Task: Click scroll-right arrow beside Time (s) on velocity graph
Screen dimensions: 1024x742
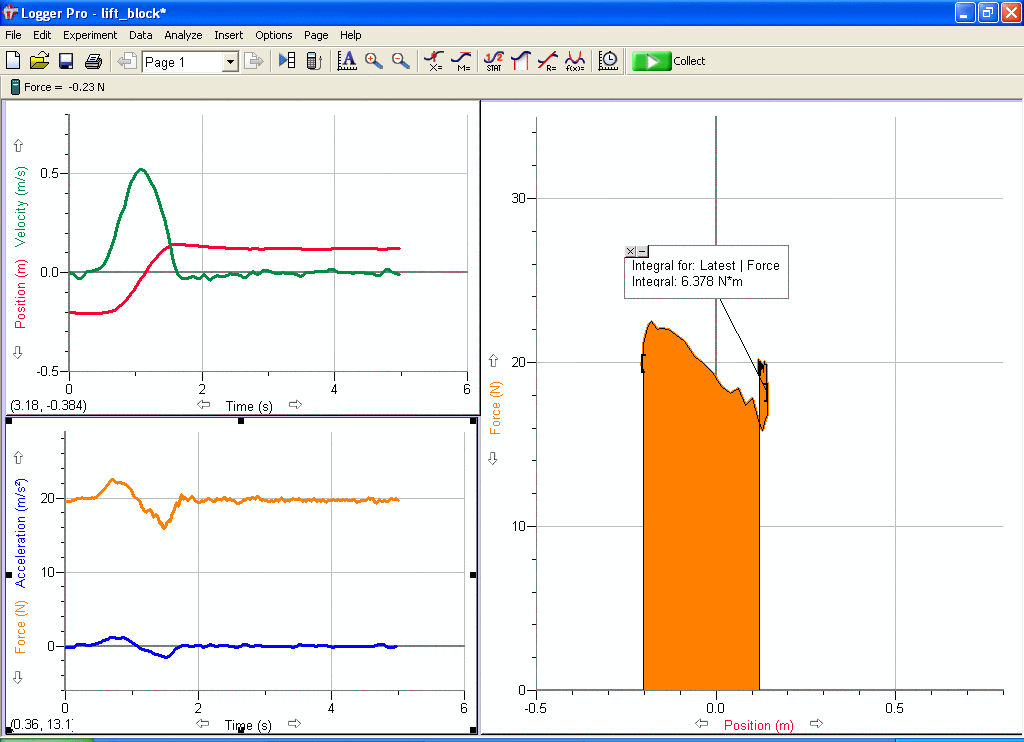Action: (295, 405)
